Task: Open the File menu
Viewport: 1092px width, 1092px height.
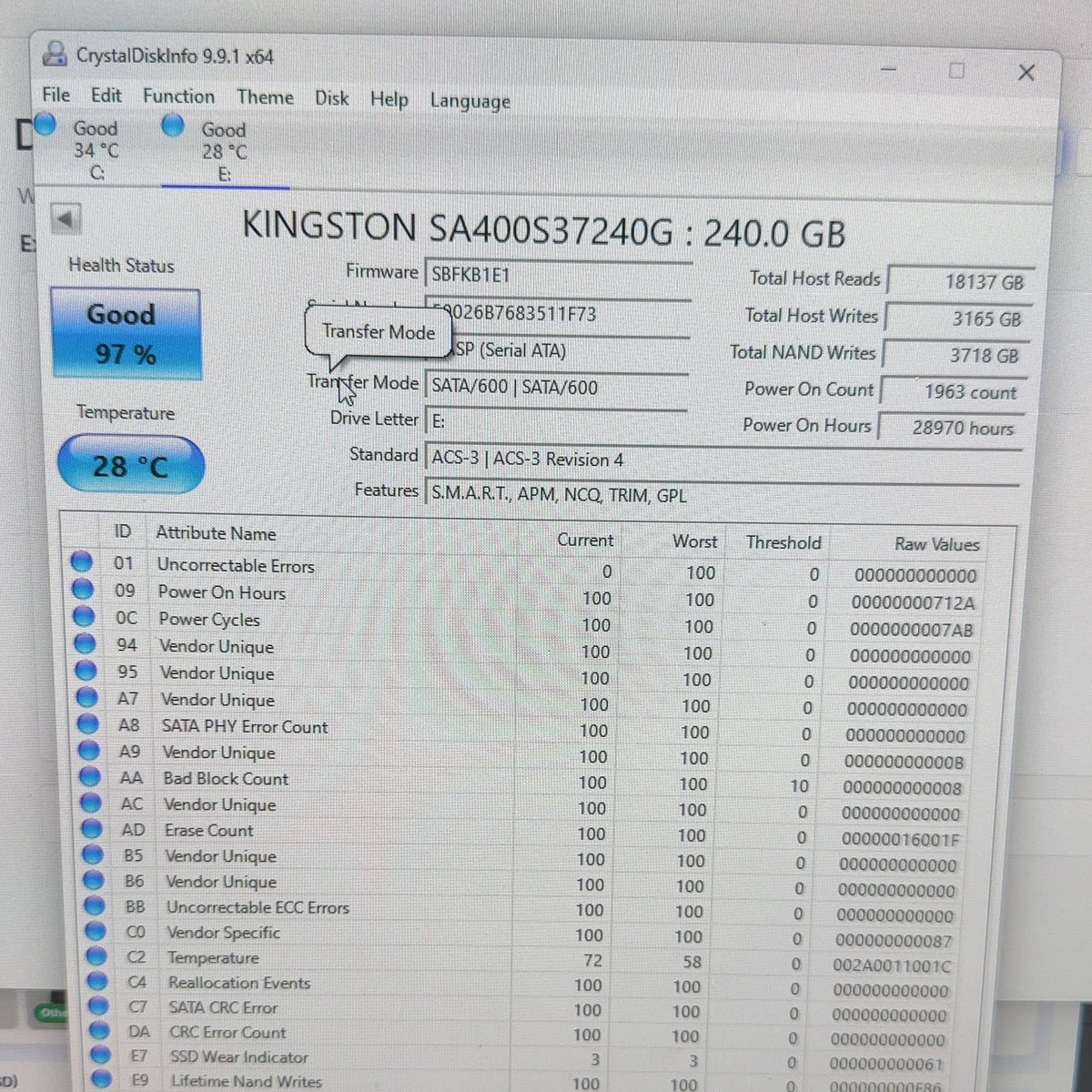Action: click(x=56, y=95)
